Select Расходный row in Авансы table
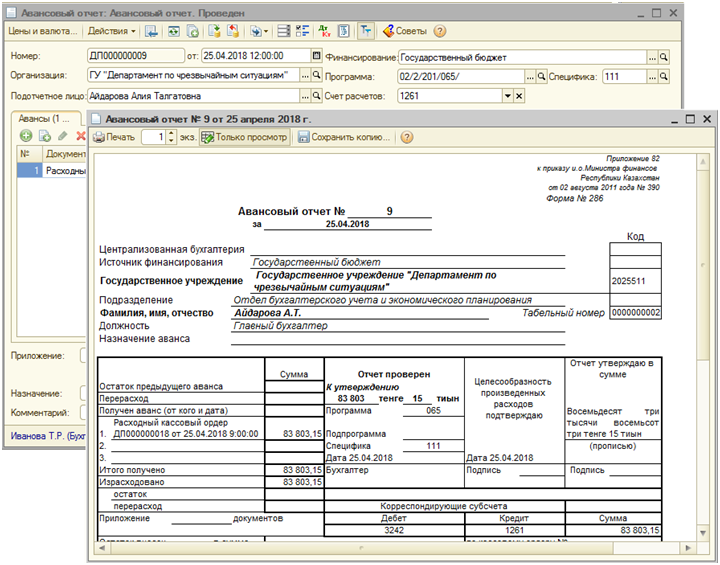This screenshot has height=565, width=720. click(67, 171)
